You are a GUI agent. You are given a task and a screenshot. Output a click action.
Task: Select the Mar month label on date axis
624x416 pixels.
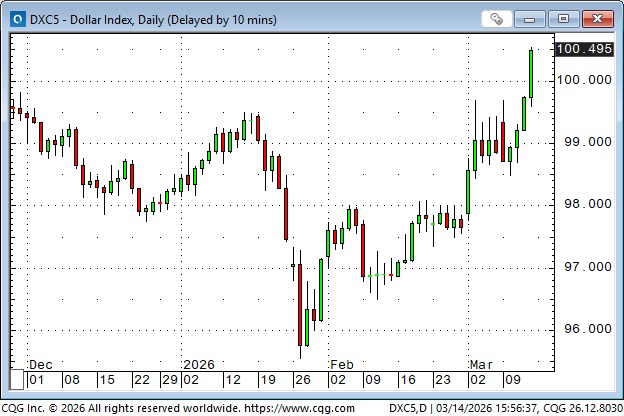pos(482,364)
